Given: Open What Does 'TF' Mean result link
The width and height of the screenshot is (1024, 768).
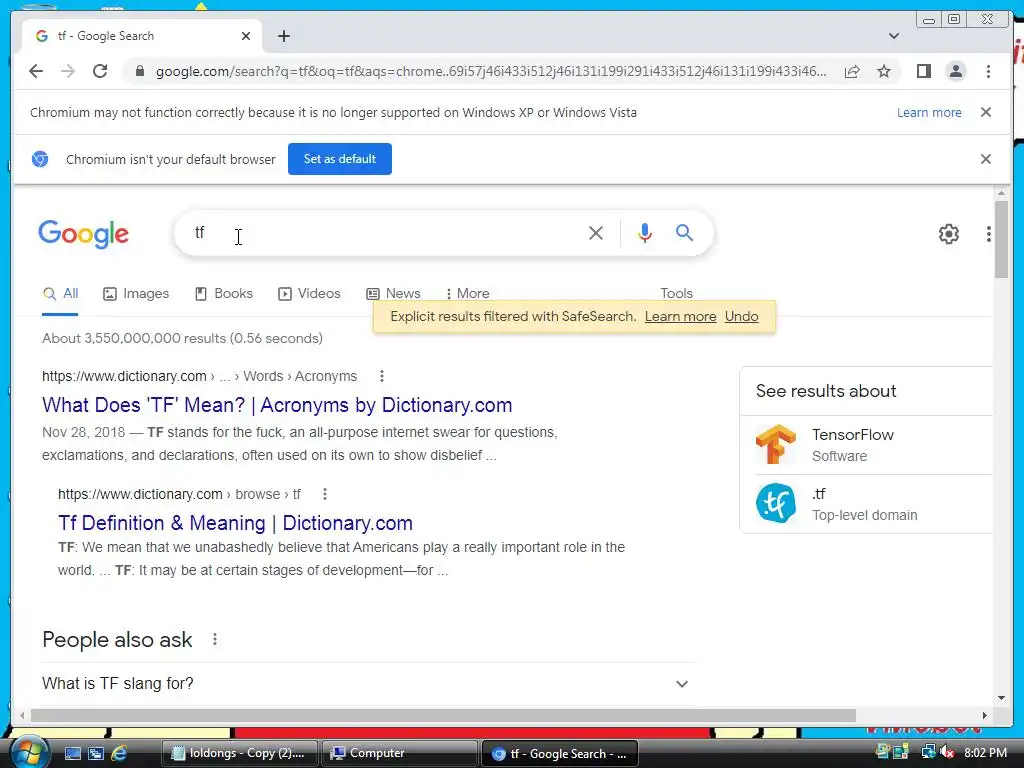Looking at the screenshot, I should coord(277,405).
